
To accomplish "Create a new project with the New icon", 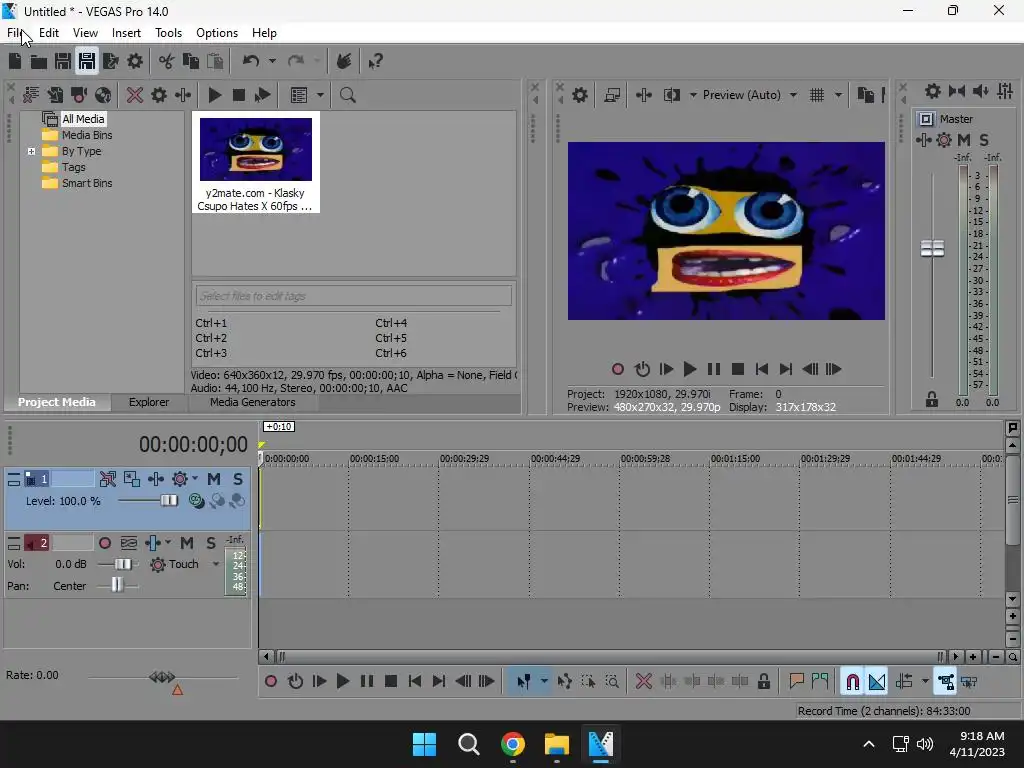I will click(x=15, y=61).
